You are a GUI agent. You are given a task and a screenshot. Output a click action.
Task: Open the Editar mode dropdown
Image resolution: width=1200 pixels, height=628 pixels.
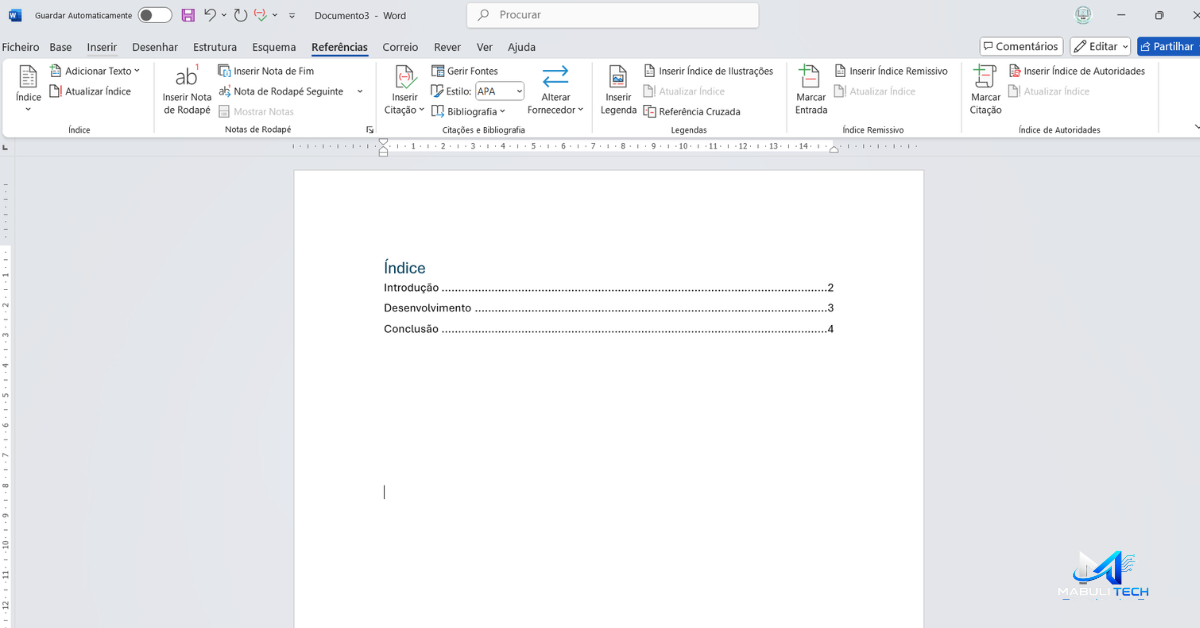click(1100, 46)
